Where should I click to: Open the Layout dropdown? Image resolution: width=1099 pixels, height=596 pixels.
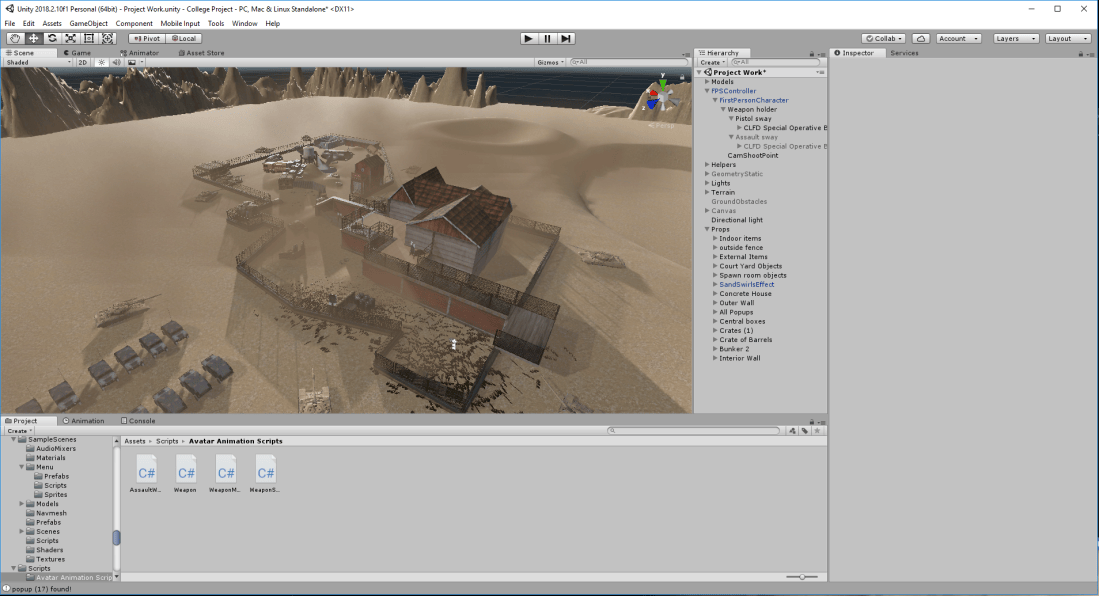[1067, 39]
